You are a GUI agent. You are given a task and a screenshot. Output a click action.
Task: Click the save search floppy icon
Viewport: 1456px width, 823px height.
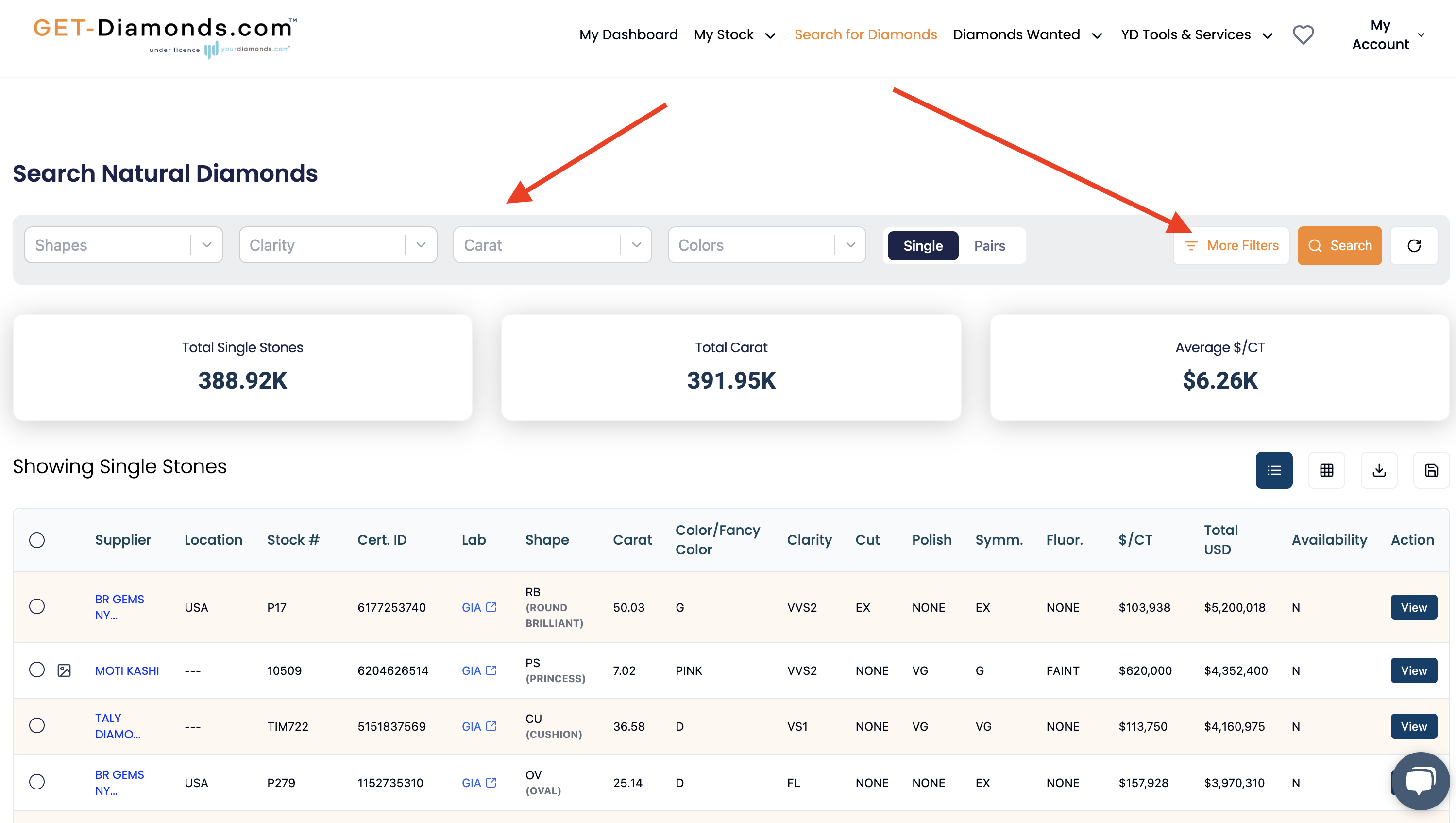1431,470
